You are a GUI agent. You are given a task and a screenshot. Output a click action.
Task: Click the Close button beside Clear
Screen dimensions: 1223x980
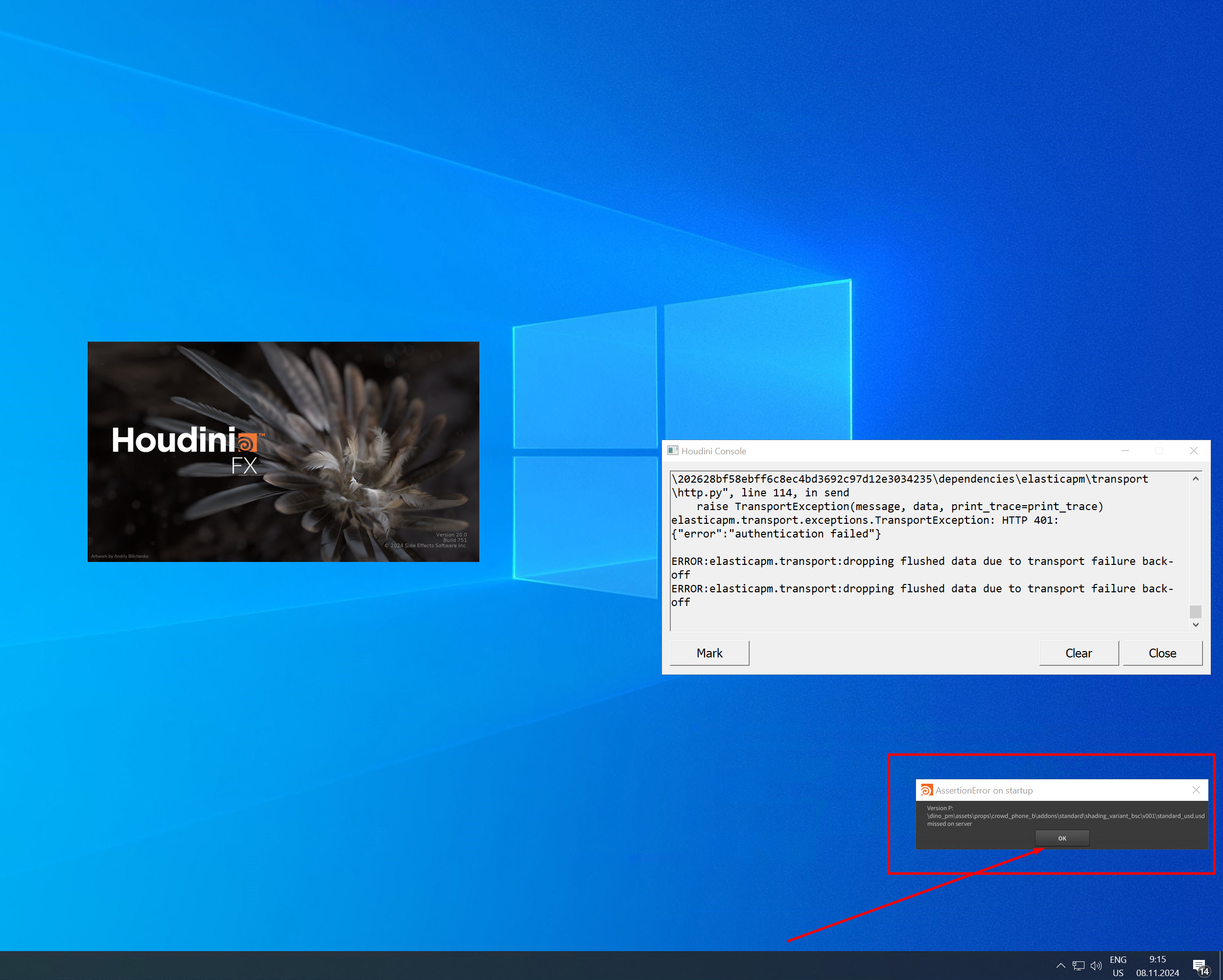1162,653
